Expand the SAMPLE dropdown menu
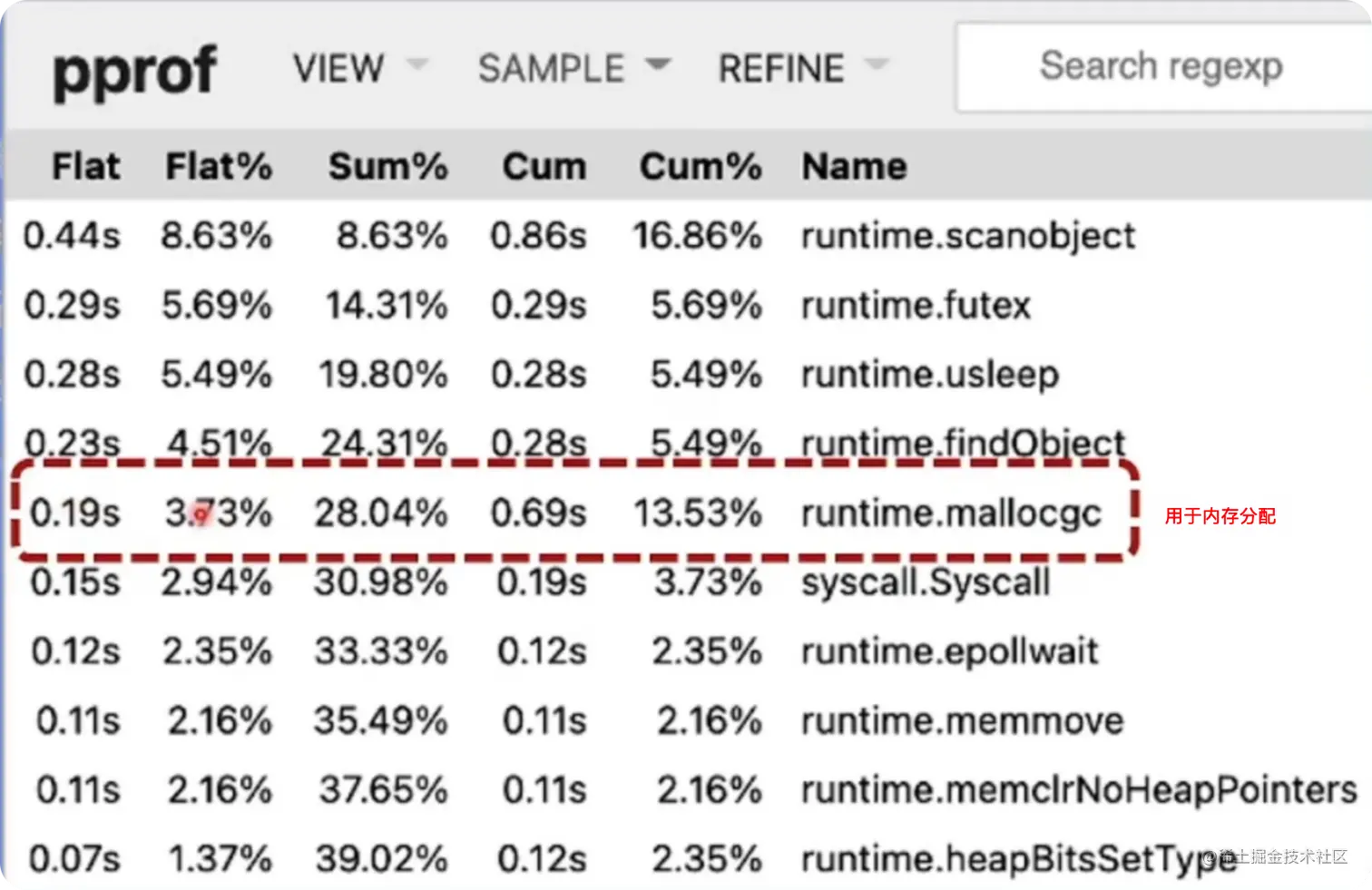The width and height of the screenshot is (1372, 890). click(x=573, y=68)
